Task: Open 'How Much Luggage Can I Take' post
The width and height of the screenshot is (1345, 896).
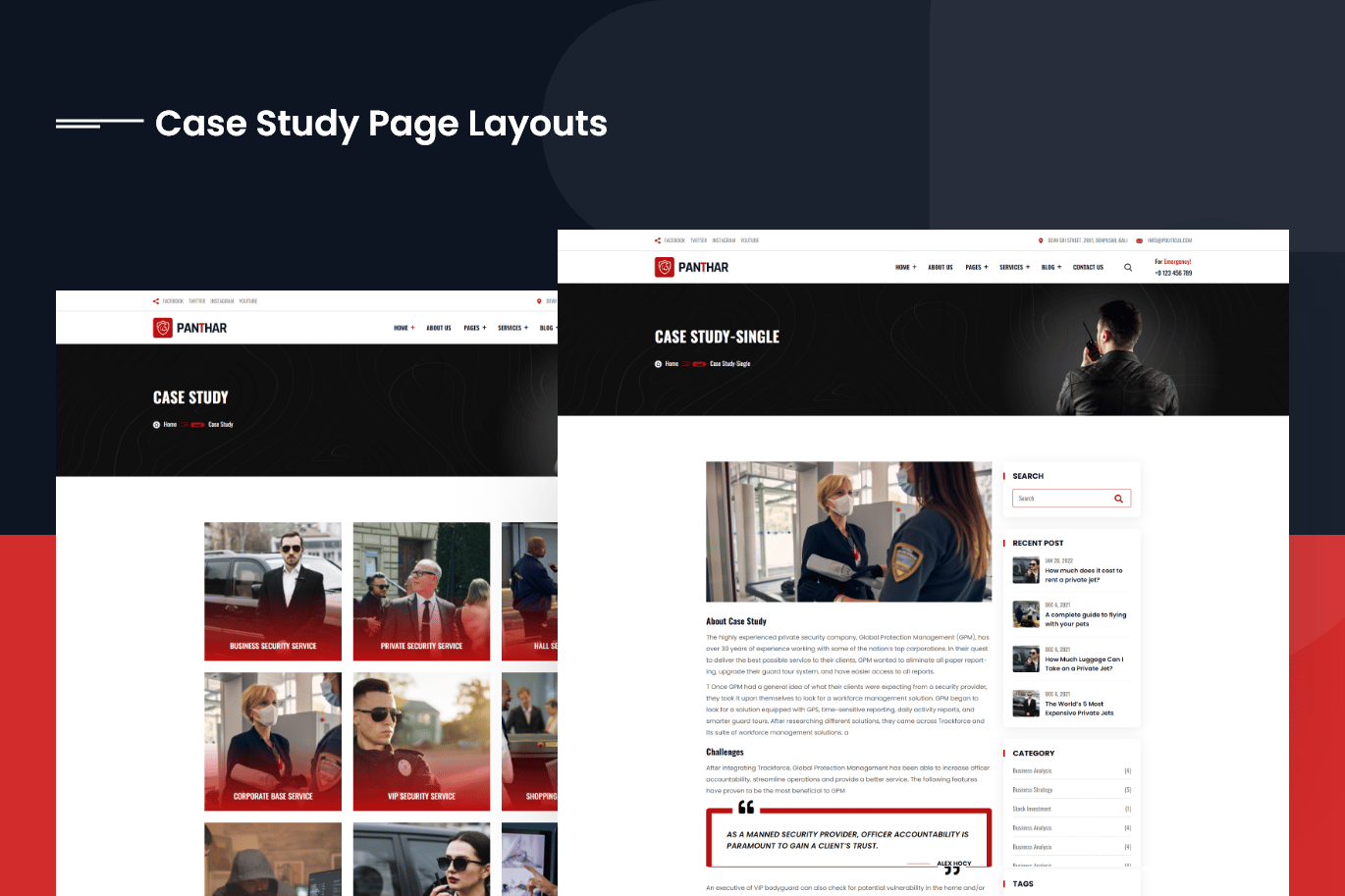Action: pos(1084,664)
